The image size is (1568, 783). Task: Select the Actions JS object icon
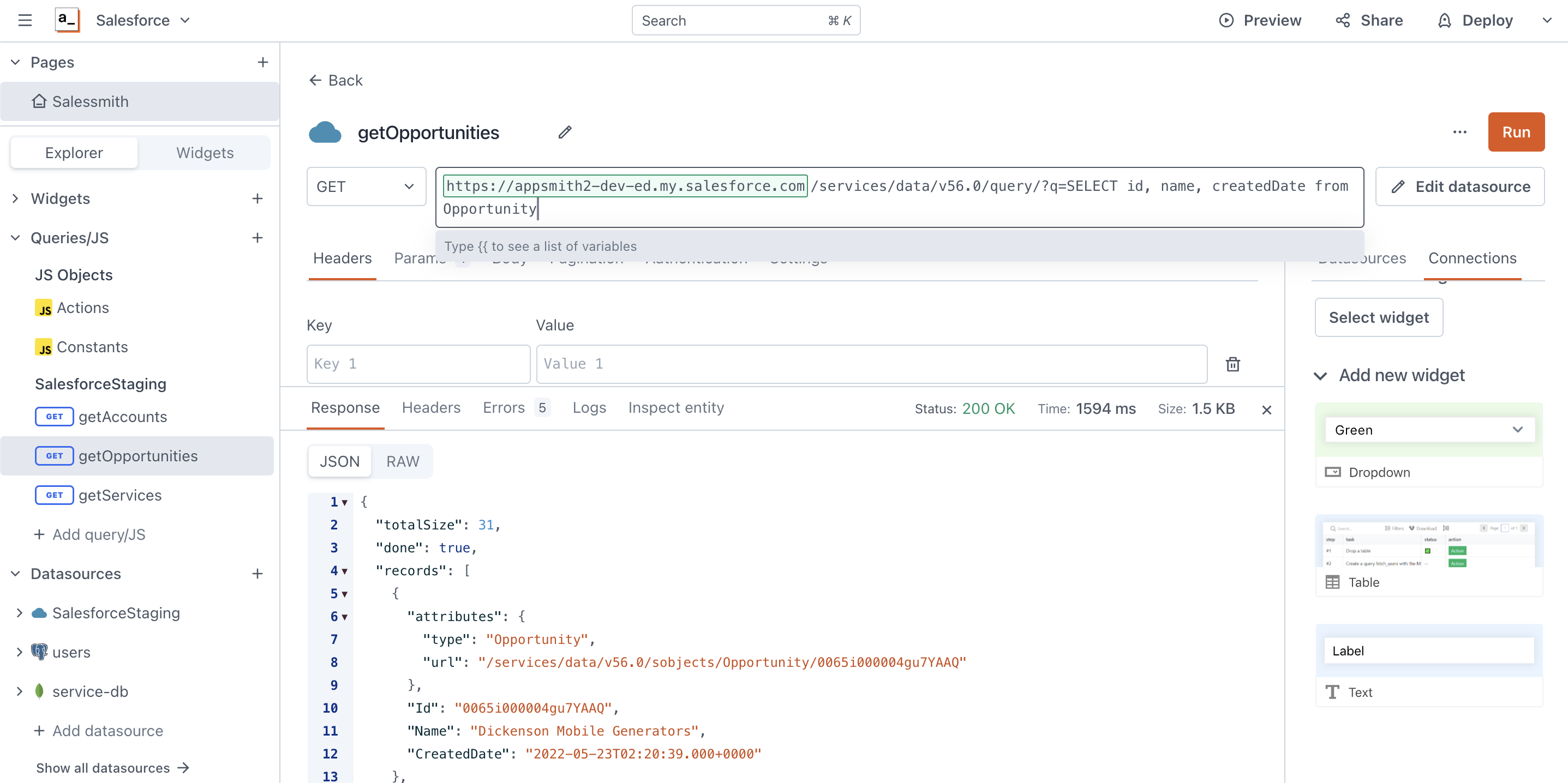point(43,307)
